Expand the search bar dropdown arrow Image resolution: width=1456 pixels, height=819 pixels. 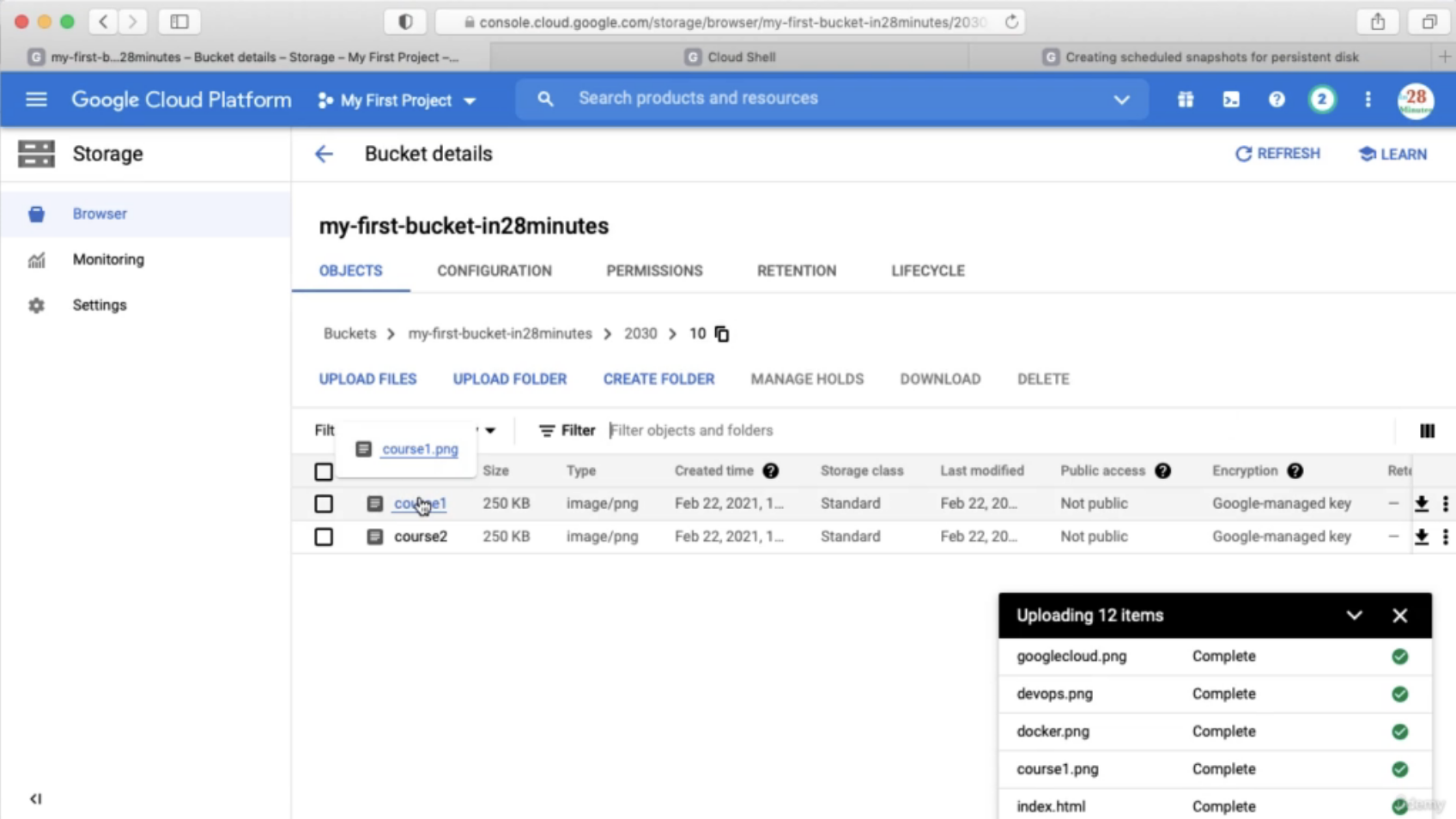click(1121, 100)
